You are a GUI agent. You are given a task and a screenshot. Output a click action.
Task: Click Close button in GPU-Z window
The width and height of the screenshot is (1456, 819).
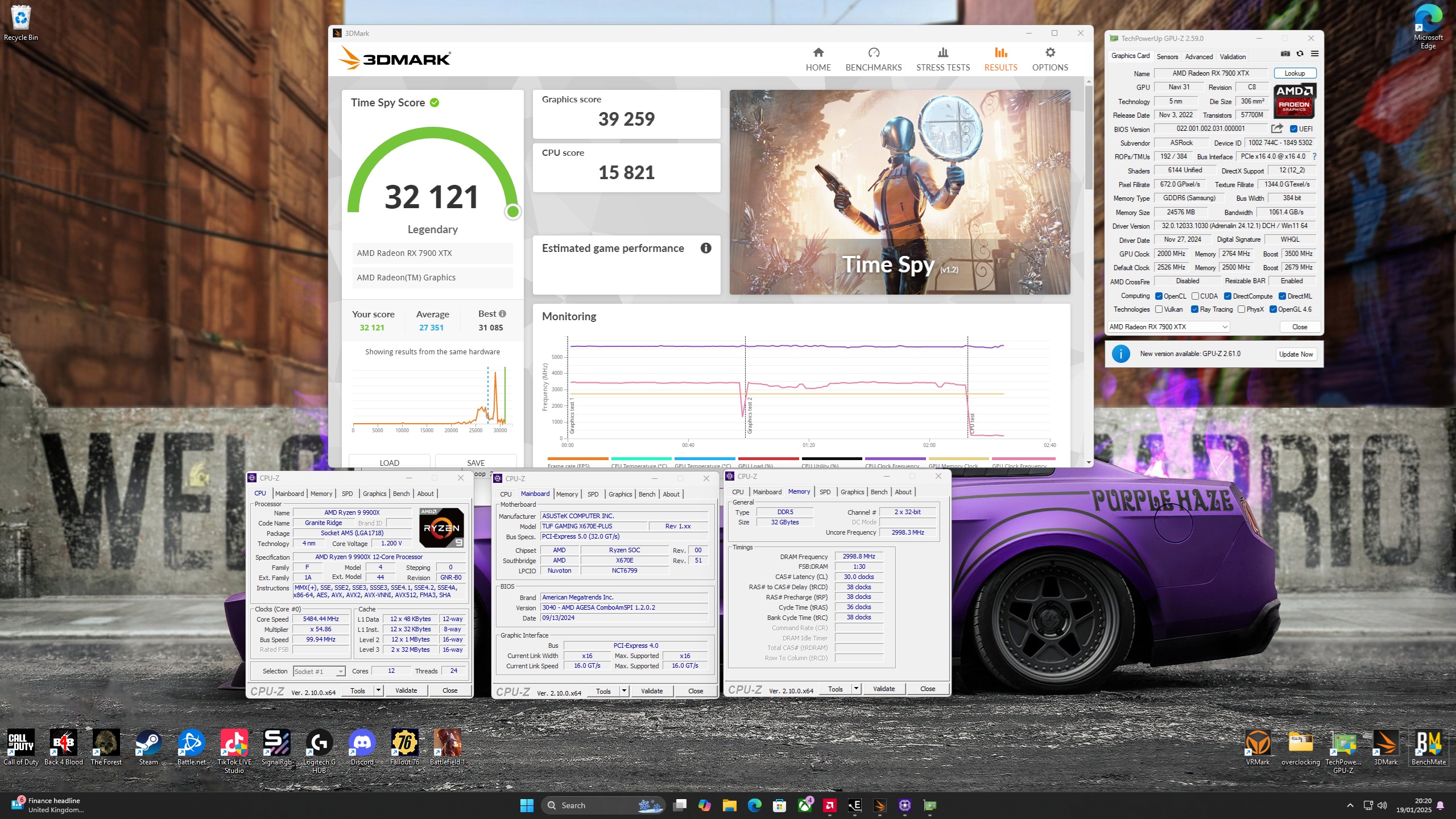[1300, 327]
